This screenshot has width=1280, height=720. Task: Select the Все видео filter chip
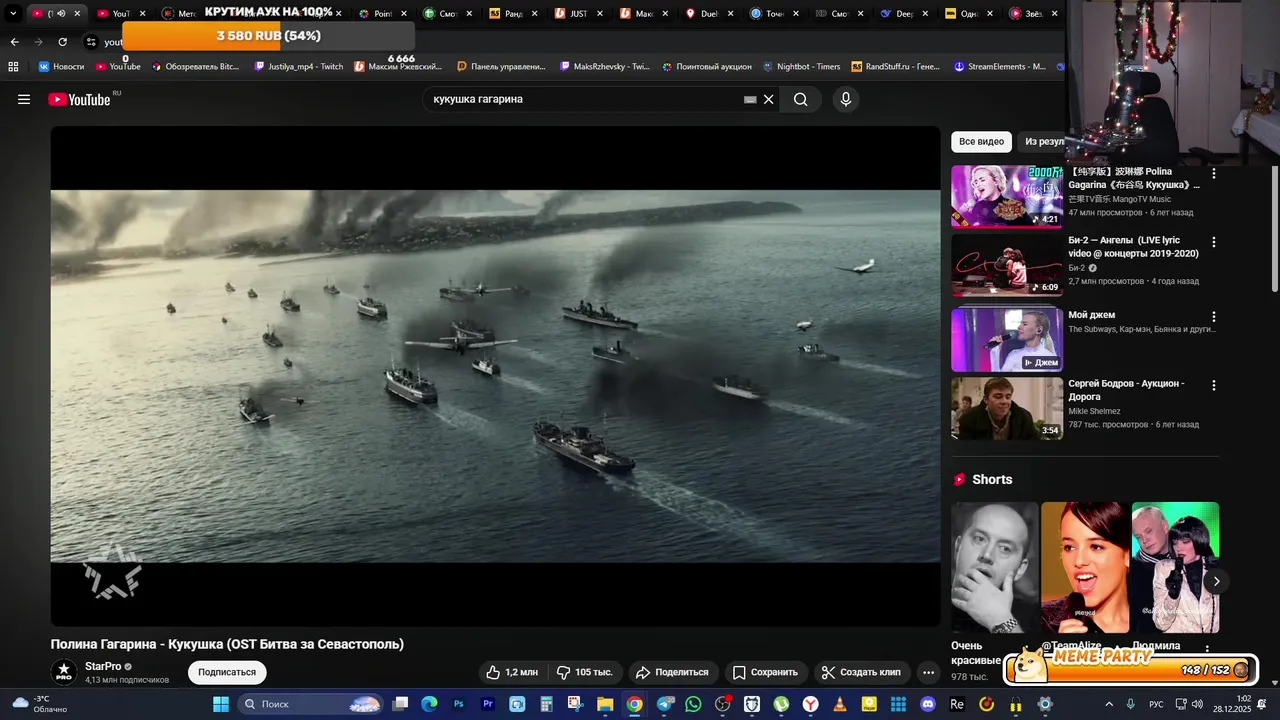[981, 142]
